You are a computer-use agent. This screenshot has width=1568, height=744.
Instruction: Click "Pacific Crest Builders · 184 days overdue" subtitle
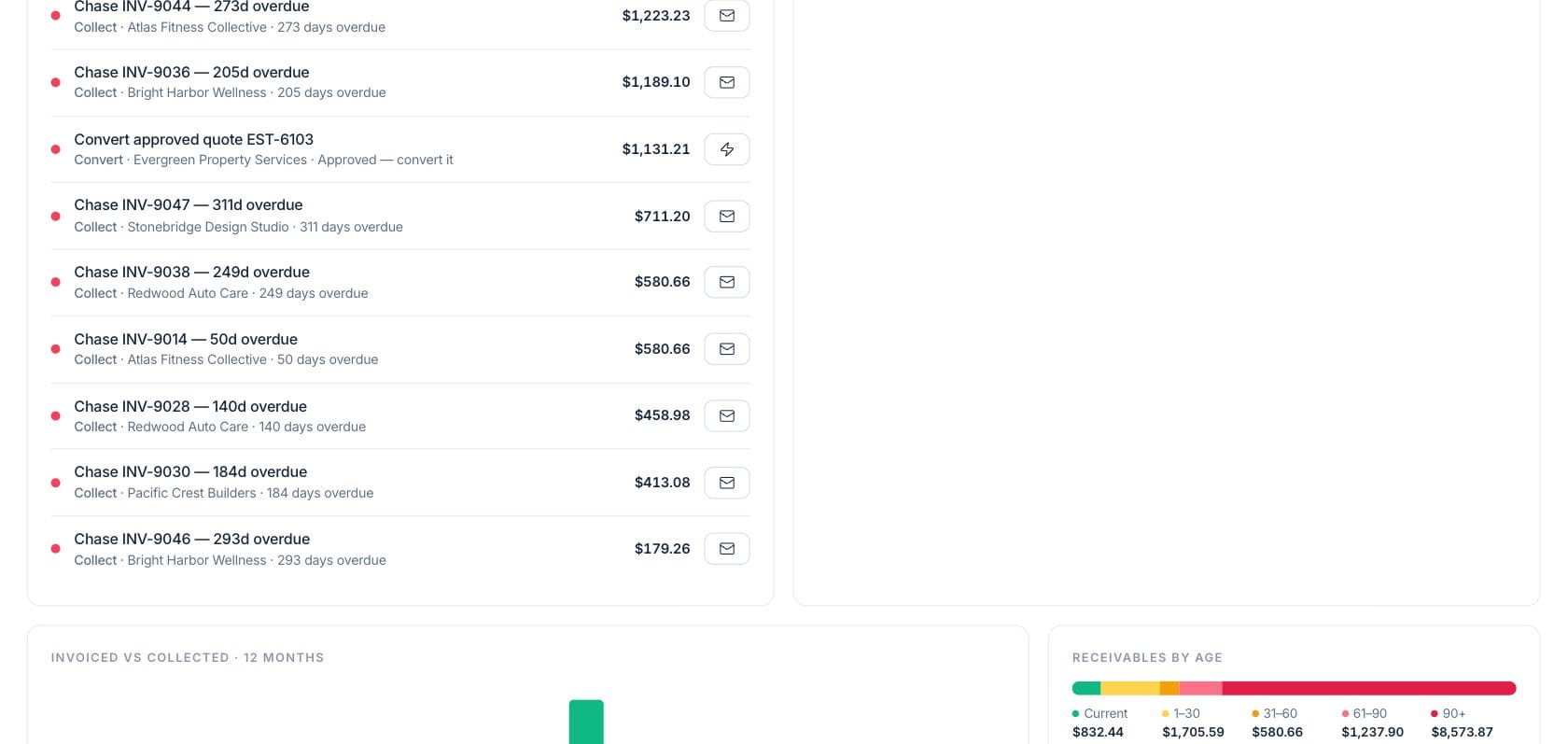250,493
